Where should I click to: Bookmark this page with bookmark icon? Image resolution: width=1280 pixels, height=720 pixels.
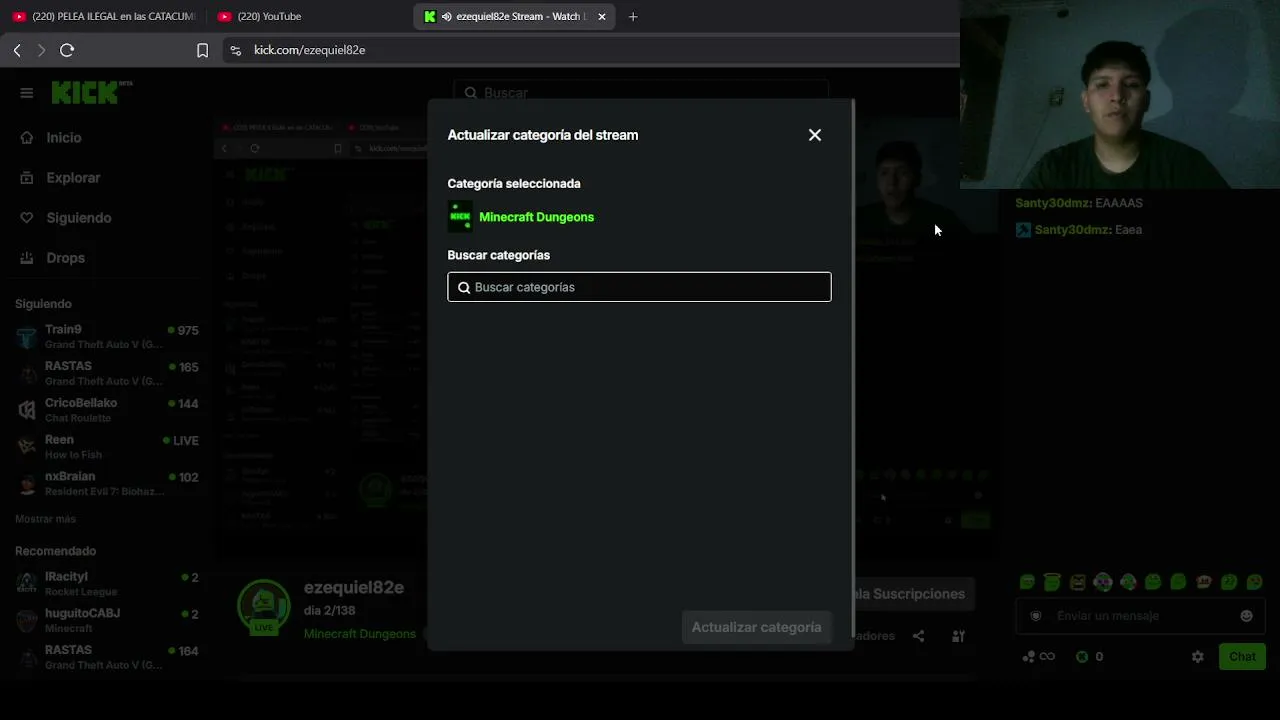[202, 50]
